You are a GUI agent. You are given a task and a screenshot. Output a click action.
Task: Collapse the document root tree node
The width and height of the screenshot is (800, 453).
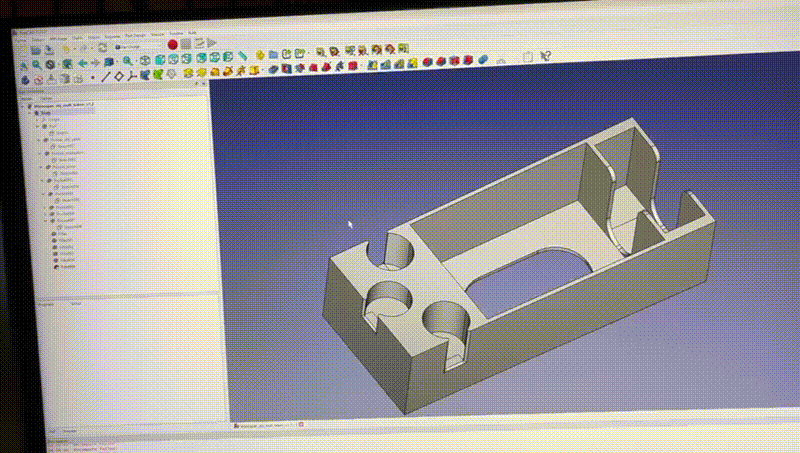[23, 106]
